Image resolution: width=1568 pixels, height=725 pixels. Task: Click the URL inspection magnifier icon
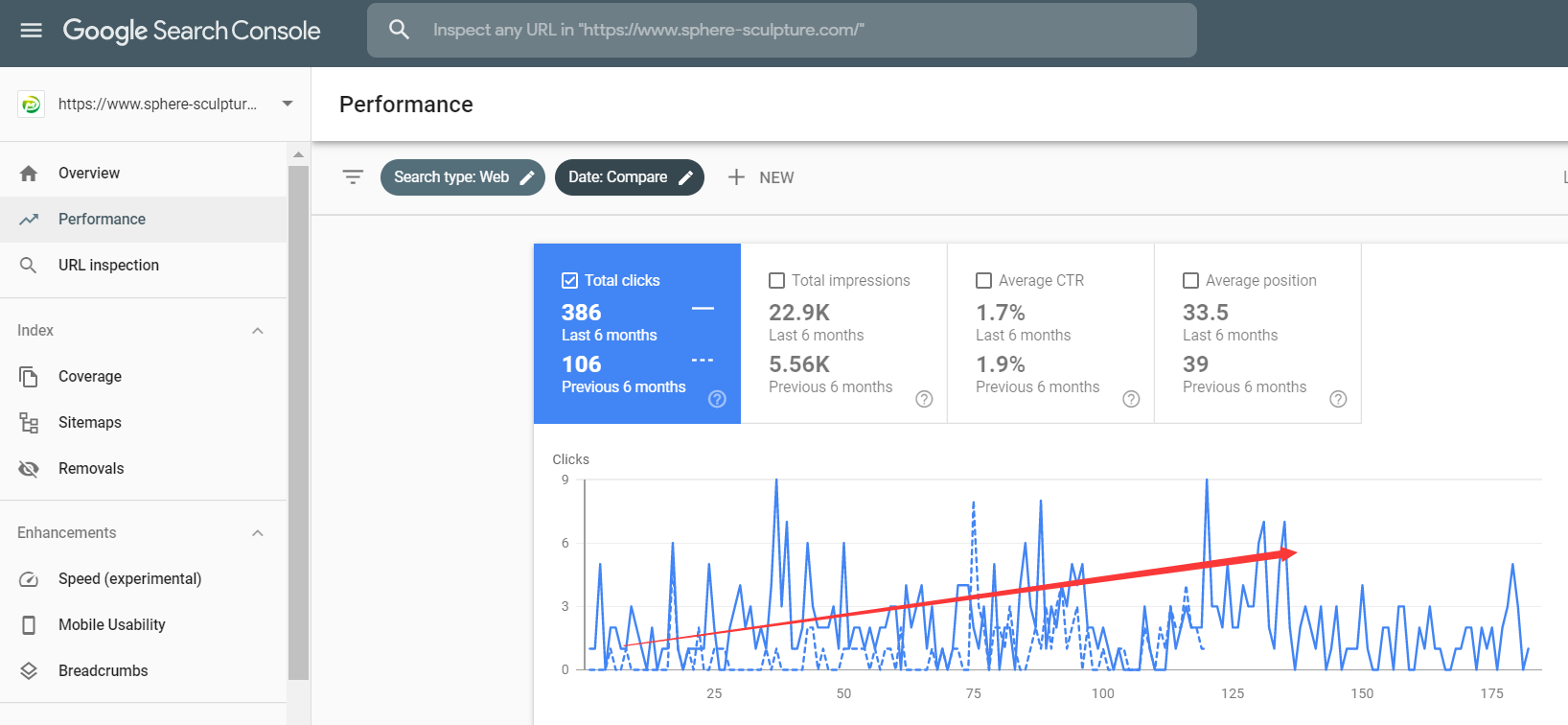click(29, 266)
